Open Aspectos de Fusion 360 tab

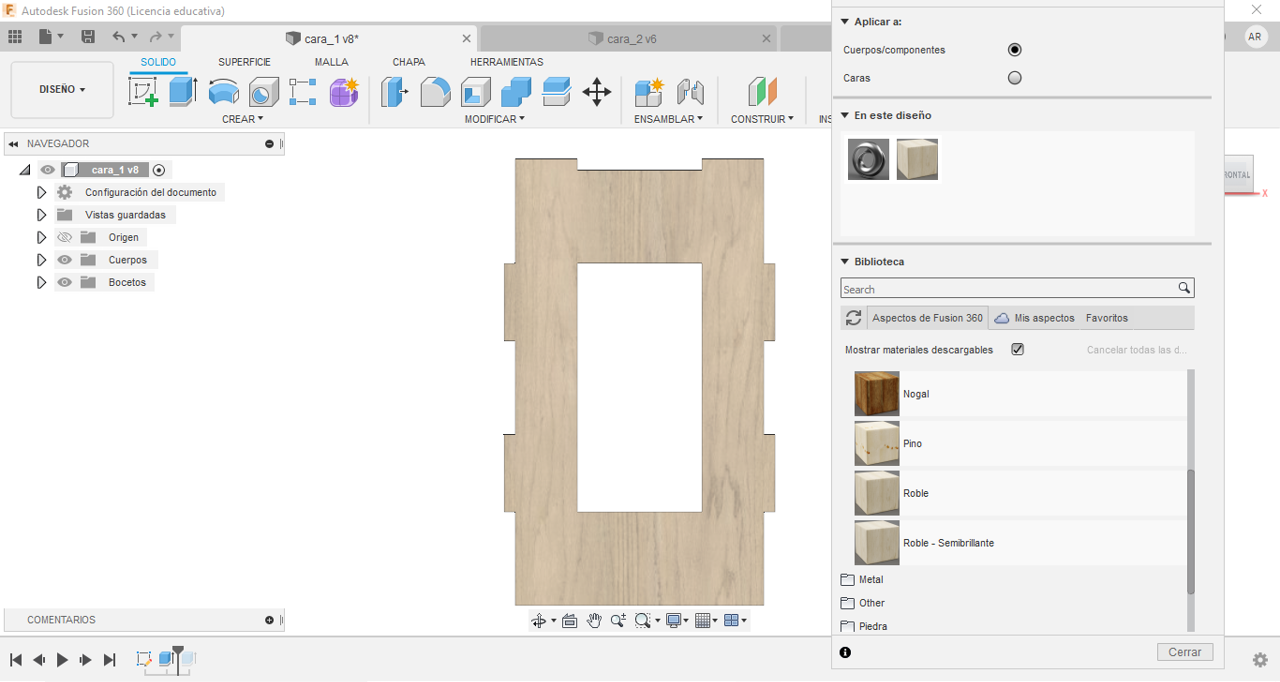(927, 318)
